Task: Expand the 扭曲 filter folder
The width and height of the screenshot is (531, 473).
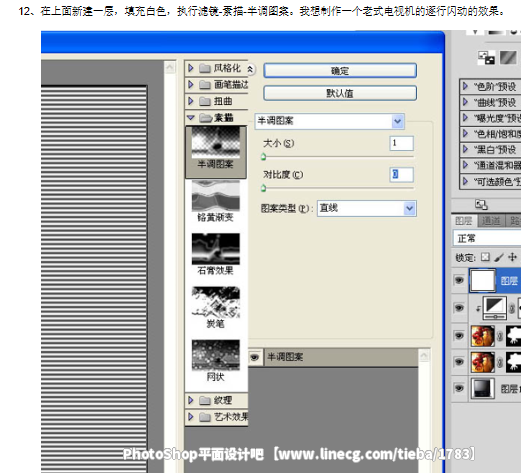Action: point(191,101)
